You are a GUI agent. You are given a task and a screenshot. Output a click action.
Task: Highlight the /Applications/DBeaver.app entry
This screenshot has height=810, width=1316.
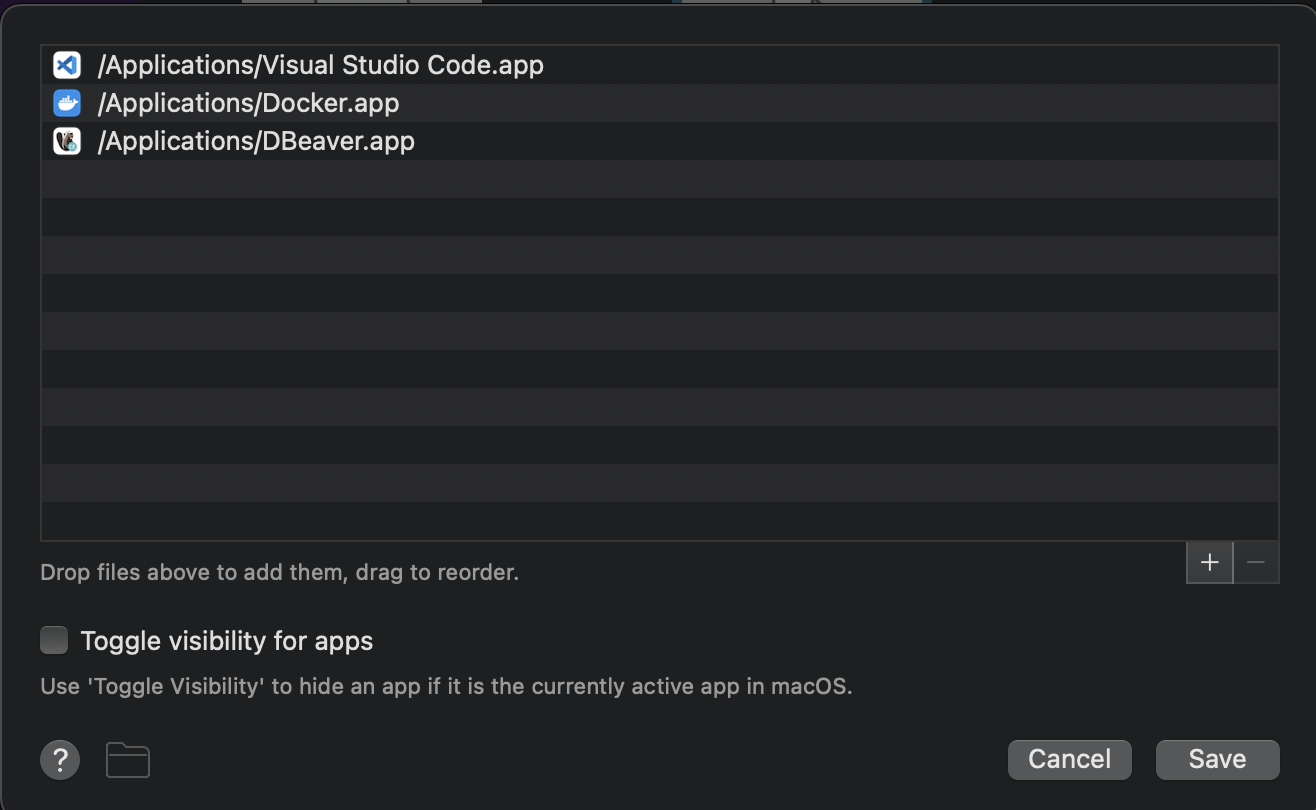pyautogui.click(x=256, y=141)
